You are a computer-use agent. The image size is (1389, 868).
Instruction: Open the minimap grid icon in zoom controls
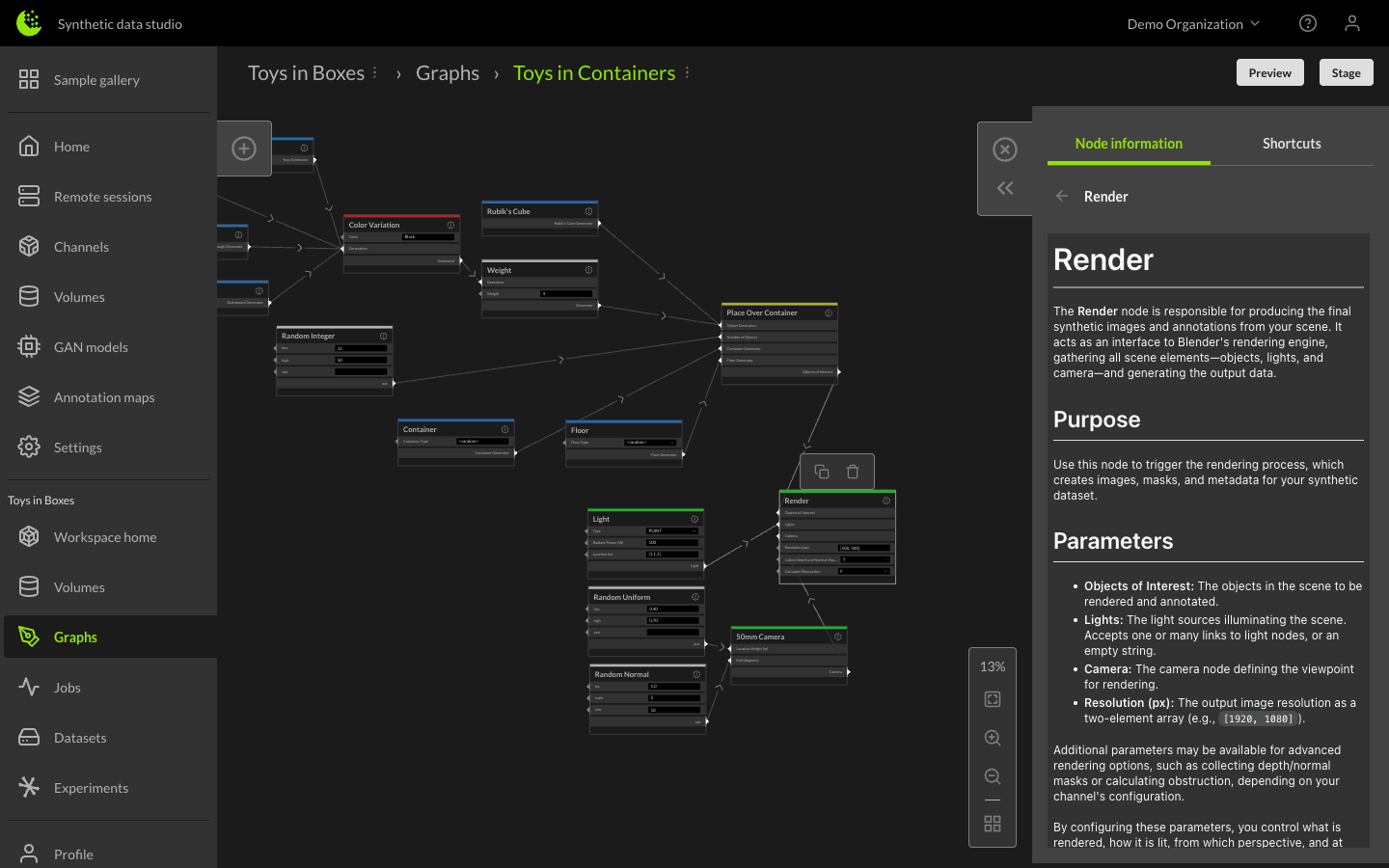[x=993, y=824]
